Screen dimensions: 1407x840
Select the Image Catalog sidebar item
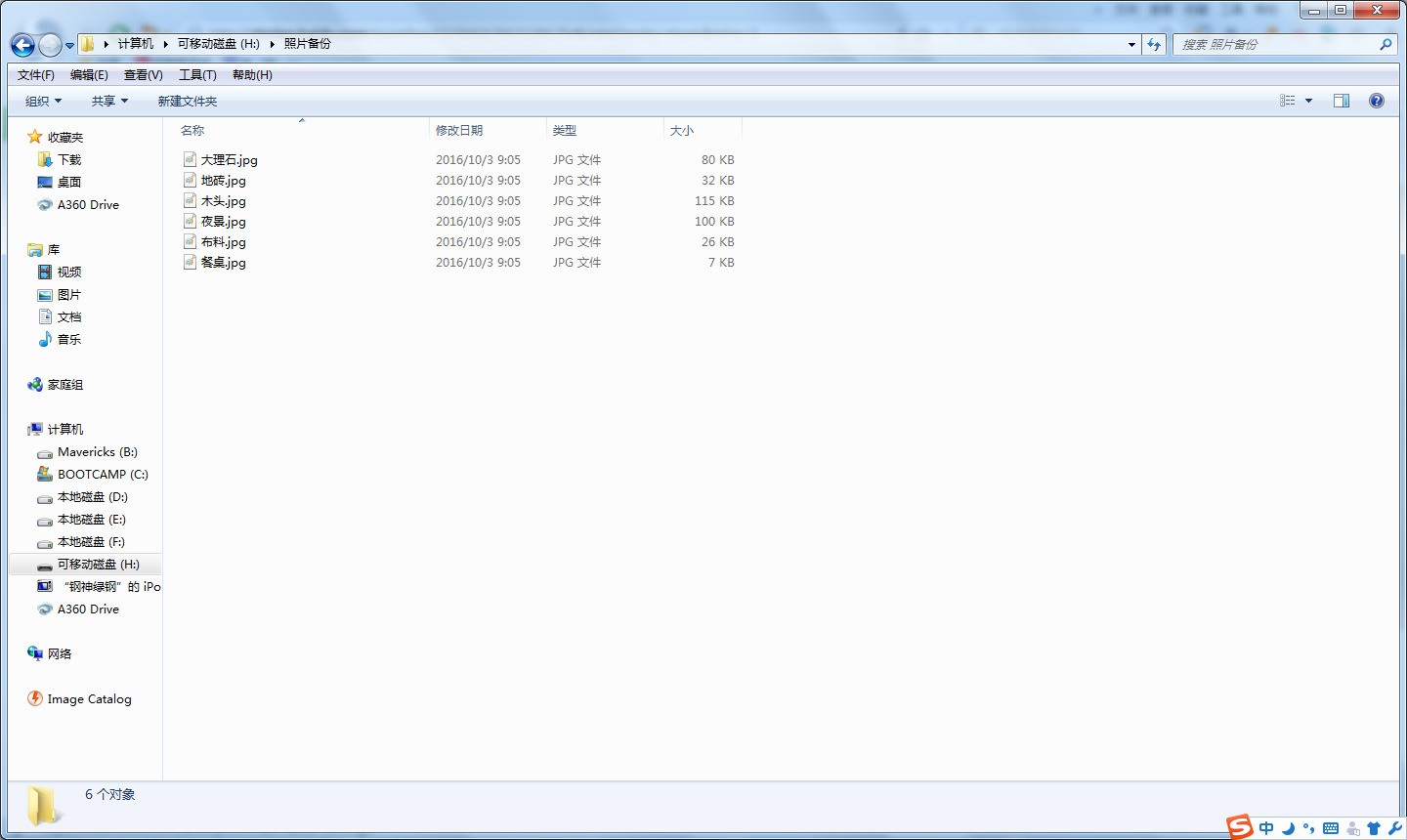[x=89, y=699]
